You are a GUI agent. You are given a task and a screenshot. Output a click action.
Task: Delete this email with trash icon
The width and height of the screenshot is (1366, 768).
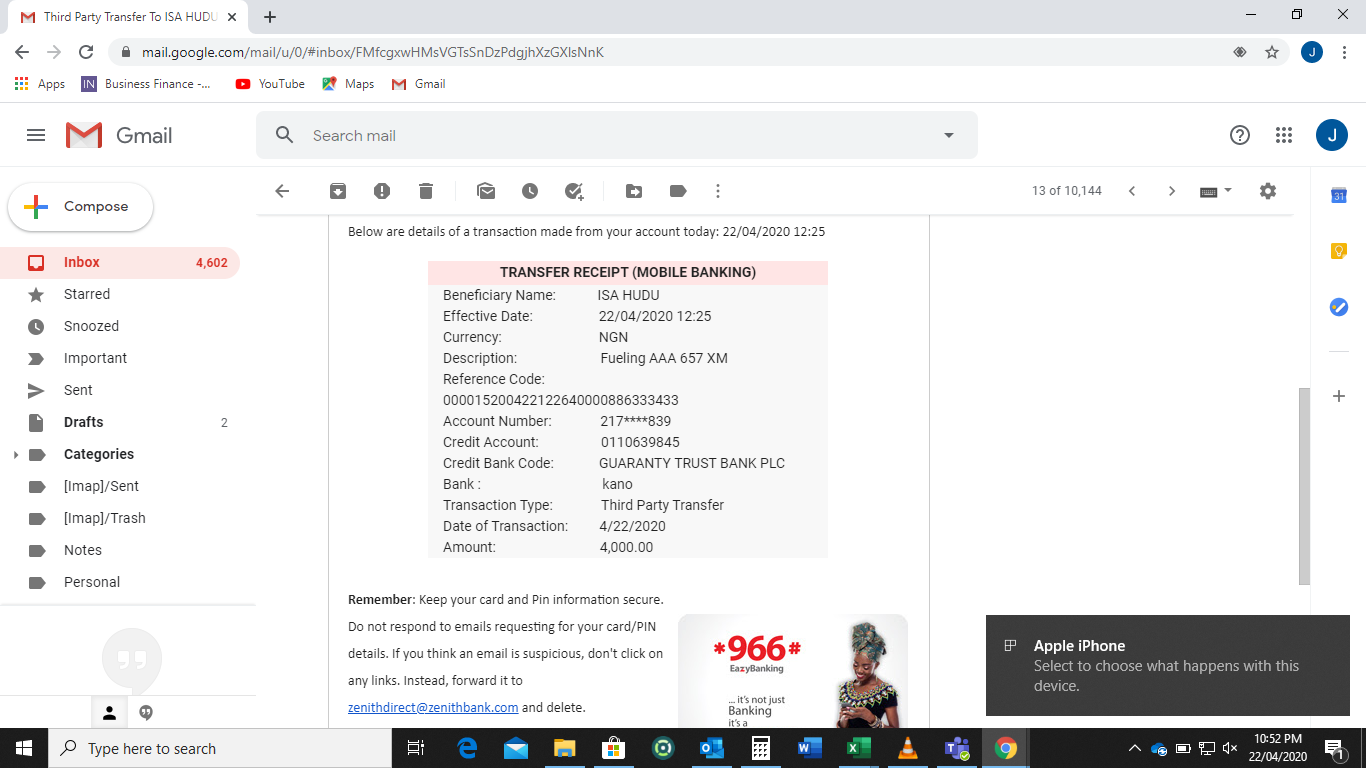[426, 191]
